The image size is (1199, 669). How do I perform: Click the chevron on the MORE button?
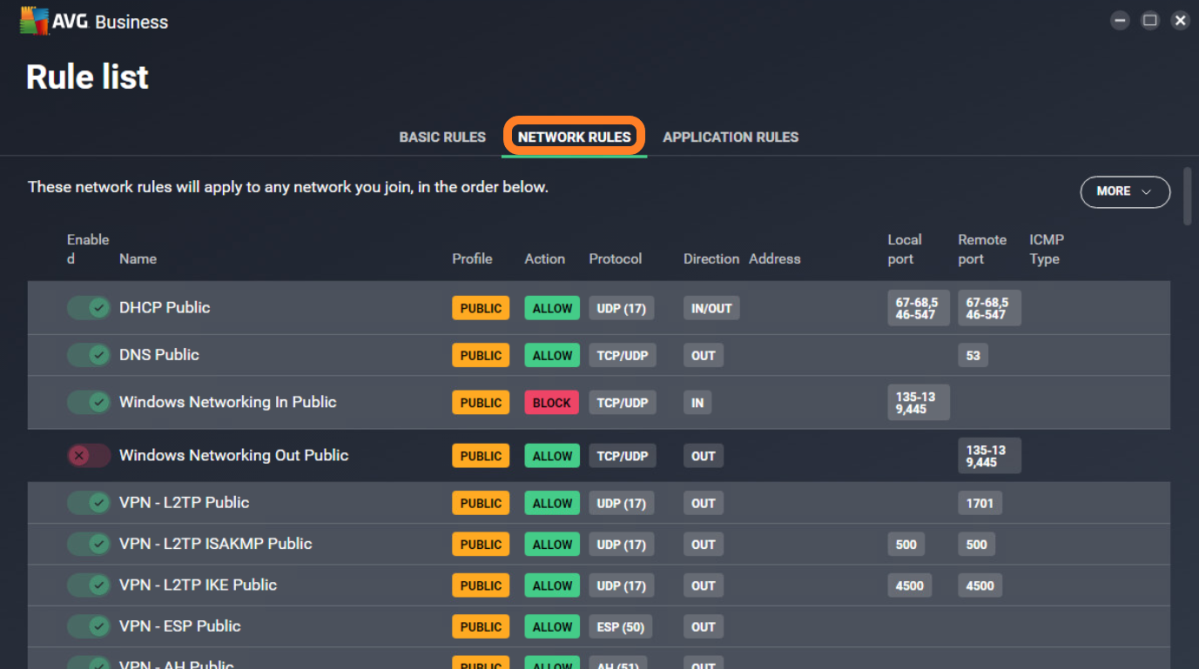1147,192
